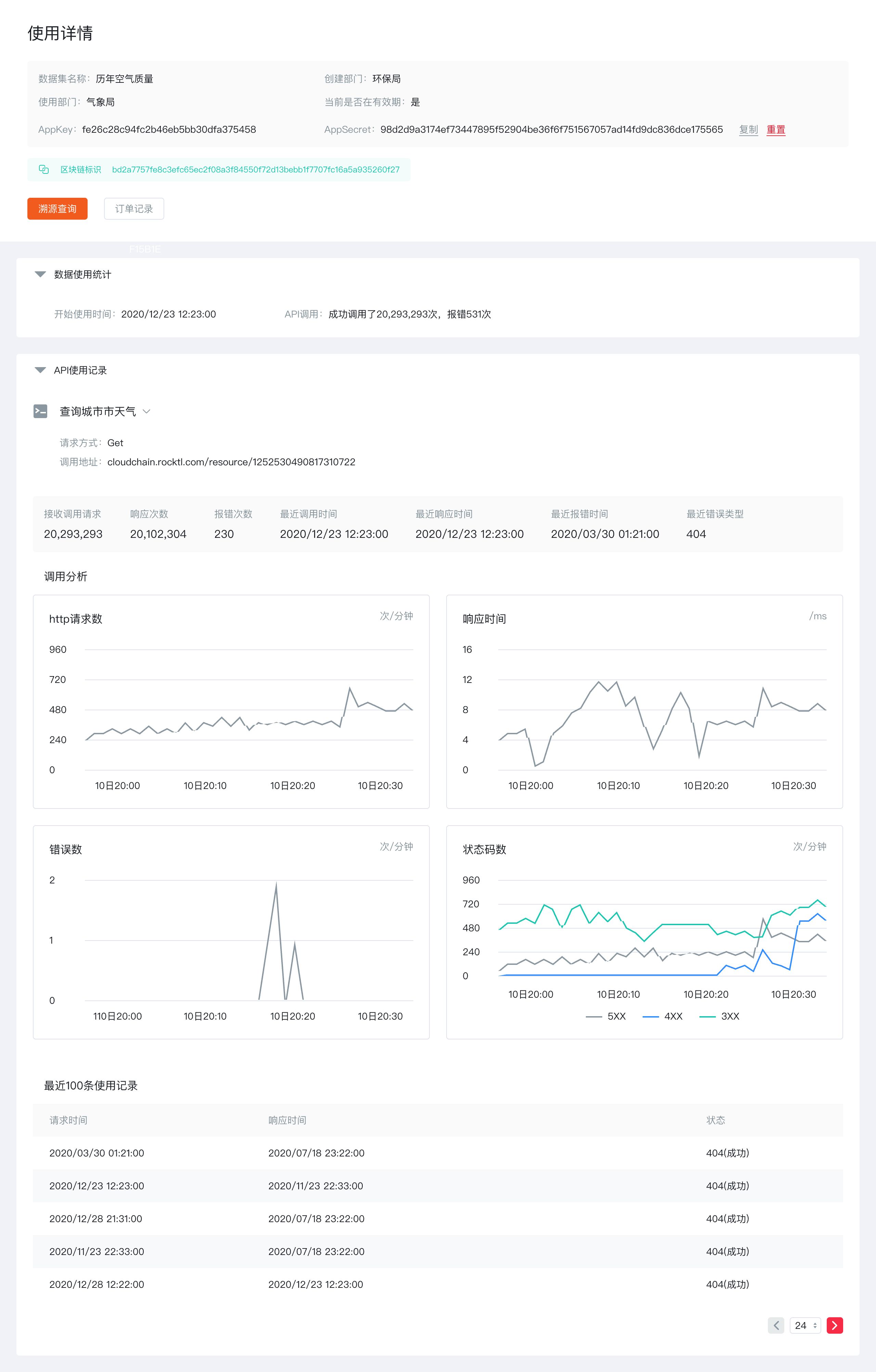Click the blockchain ID hash text

coord(255,169)
